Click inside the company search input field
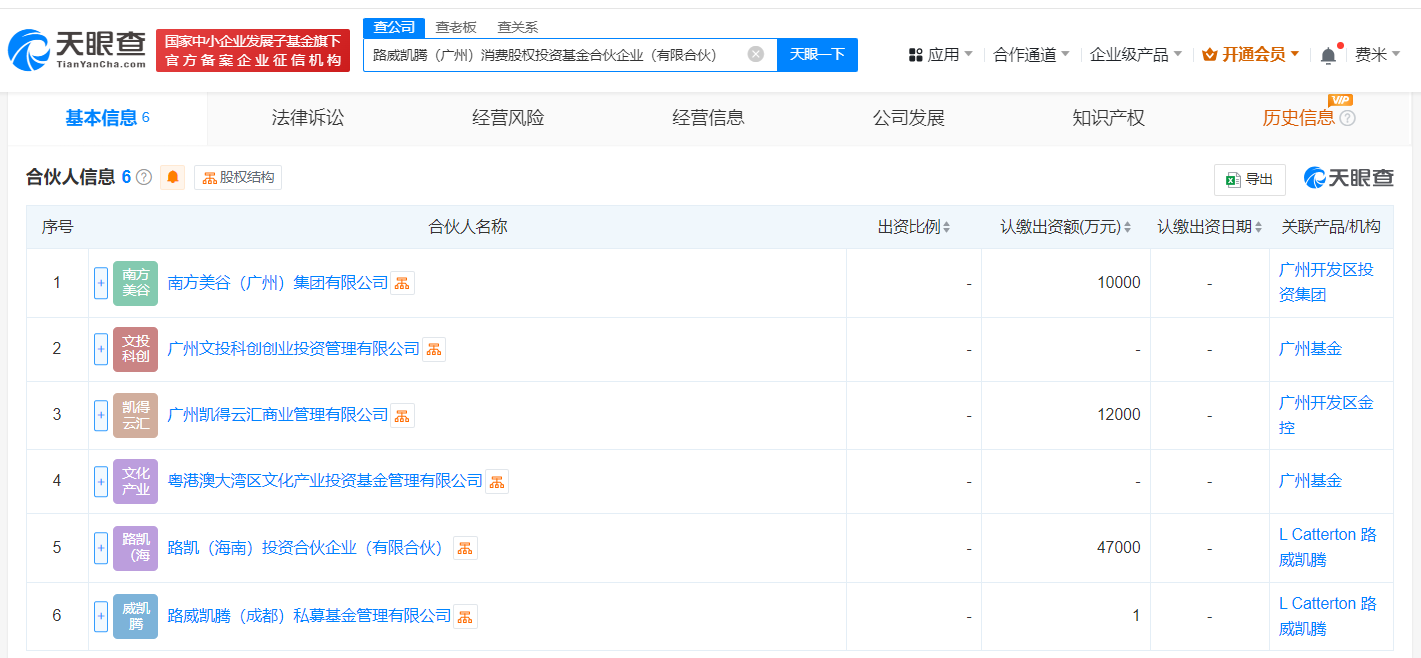 pyautogui.click(x=560, y=55)
